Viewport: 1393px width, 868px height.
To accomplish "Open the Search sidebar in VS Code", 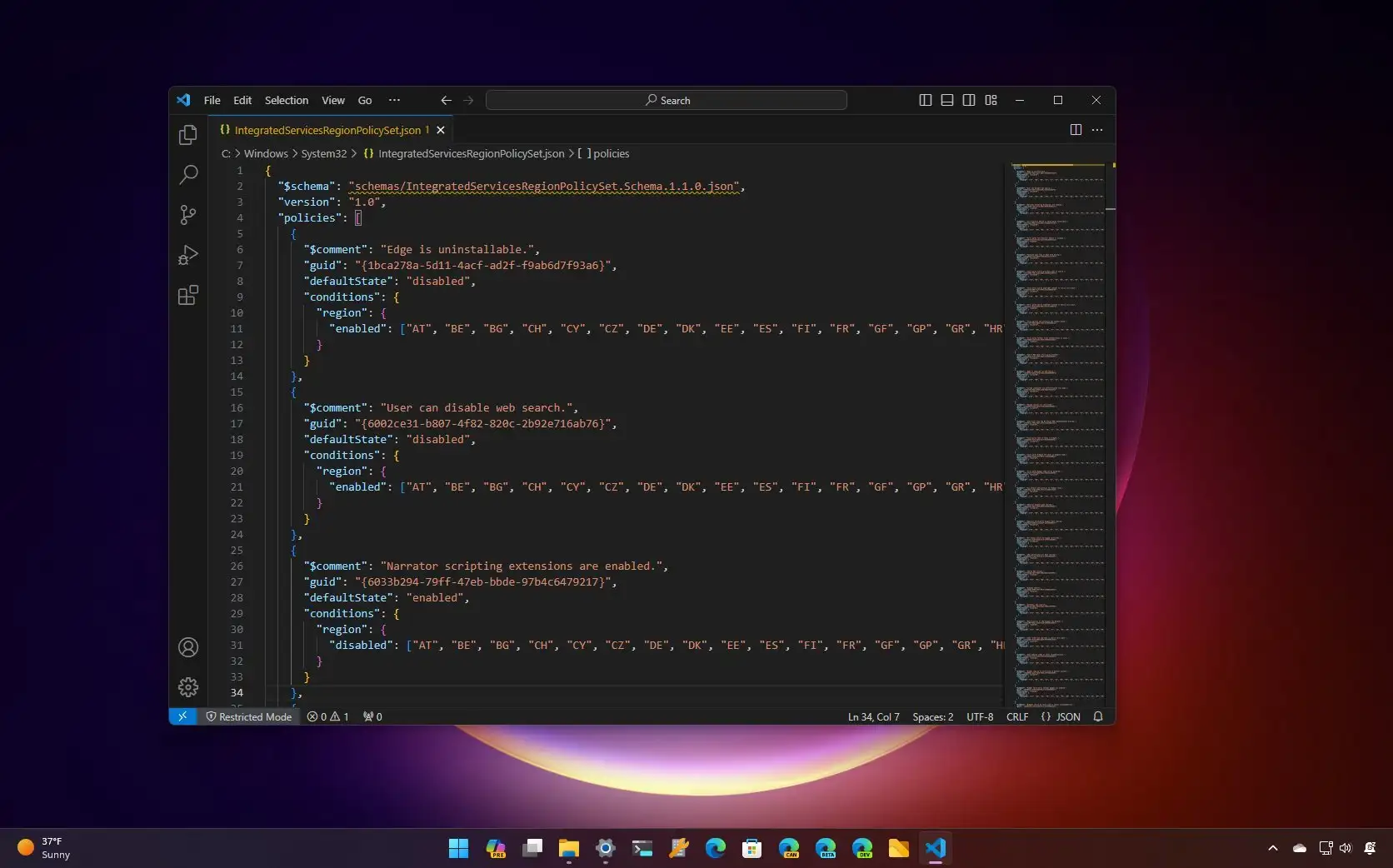I will (x=188, y=175).
